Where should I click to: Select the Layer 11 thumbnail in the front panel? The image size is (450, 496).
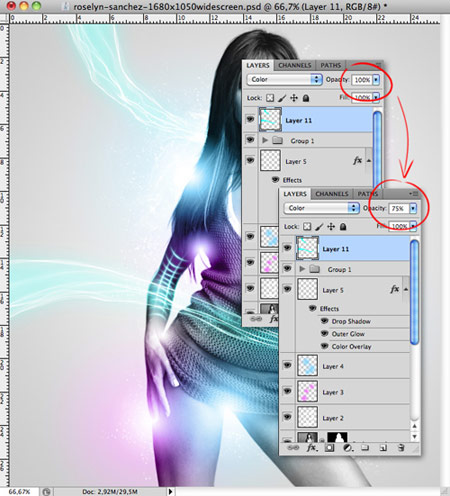307,248
